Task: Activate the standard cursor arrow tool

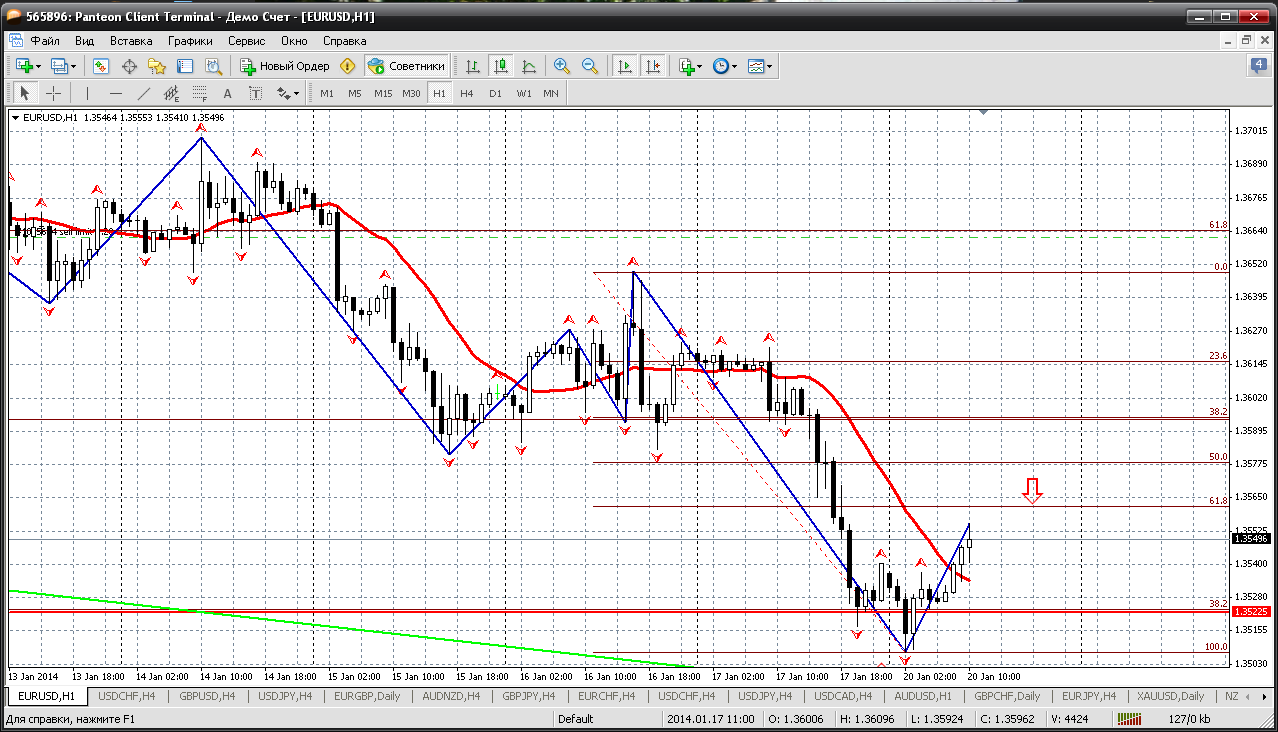Action: coord(25,93)
